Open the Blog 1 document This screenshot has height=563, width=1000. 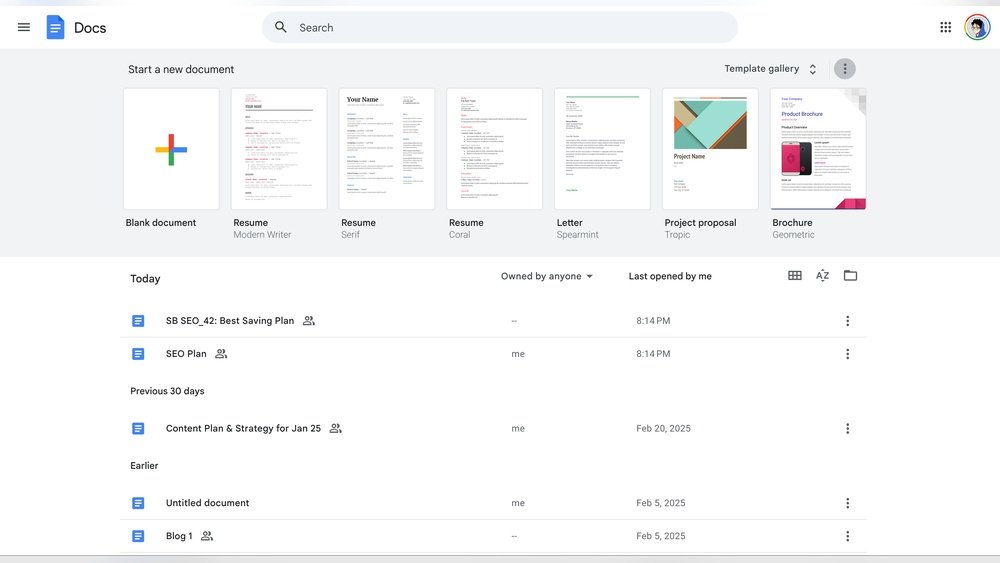179,536
